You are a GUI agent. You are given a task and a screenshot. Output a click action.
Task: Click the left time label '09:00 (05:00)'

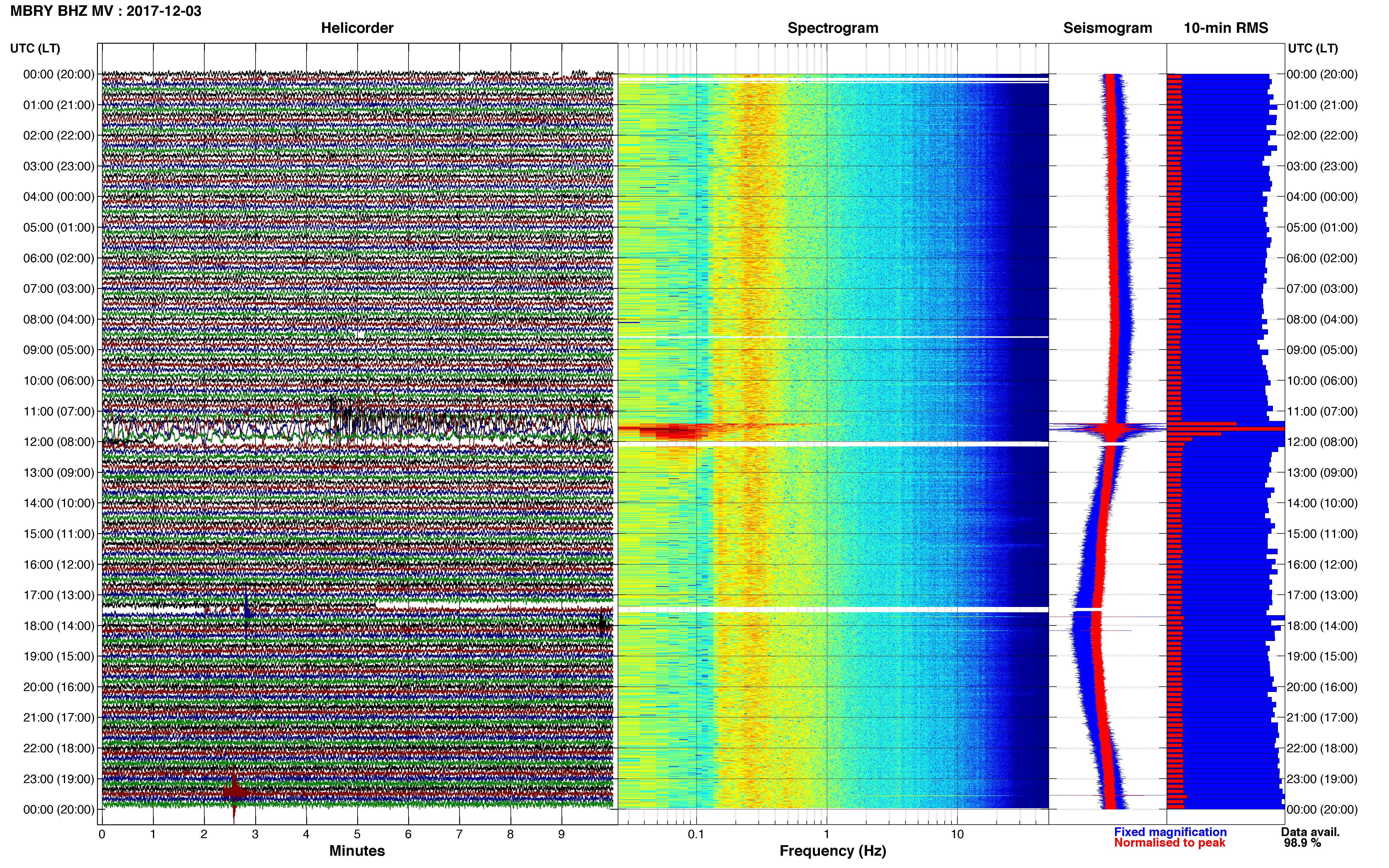pos(59,350)
